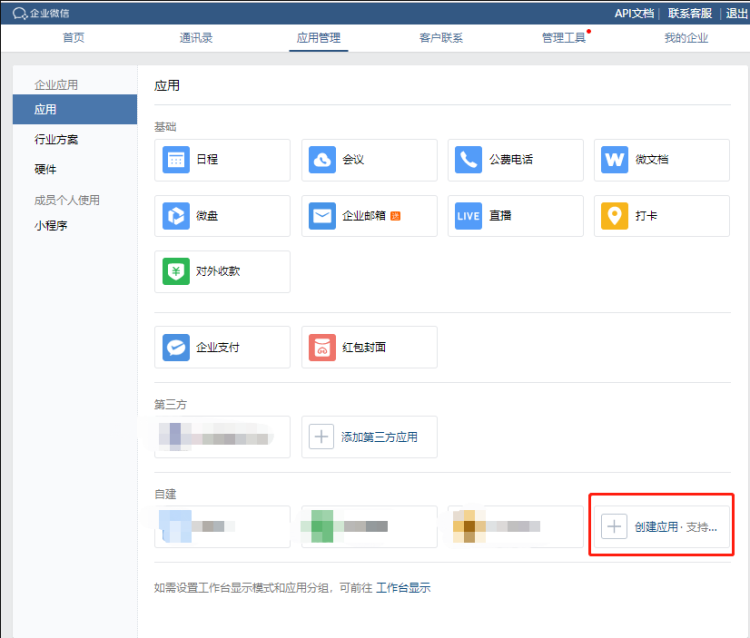750x638 pixels.
Task: Open the 客户联系 tab
Action: point(441,38)
